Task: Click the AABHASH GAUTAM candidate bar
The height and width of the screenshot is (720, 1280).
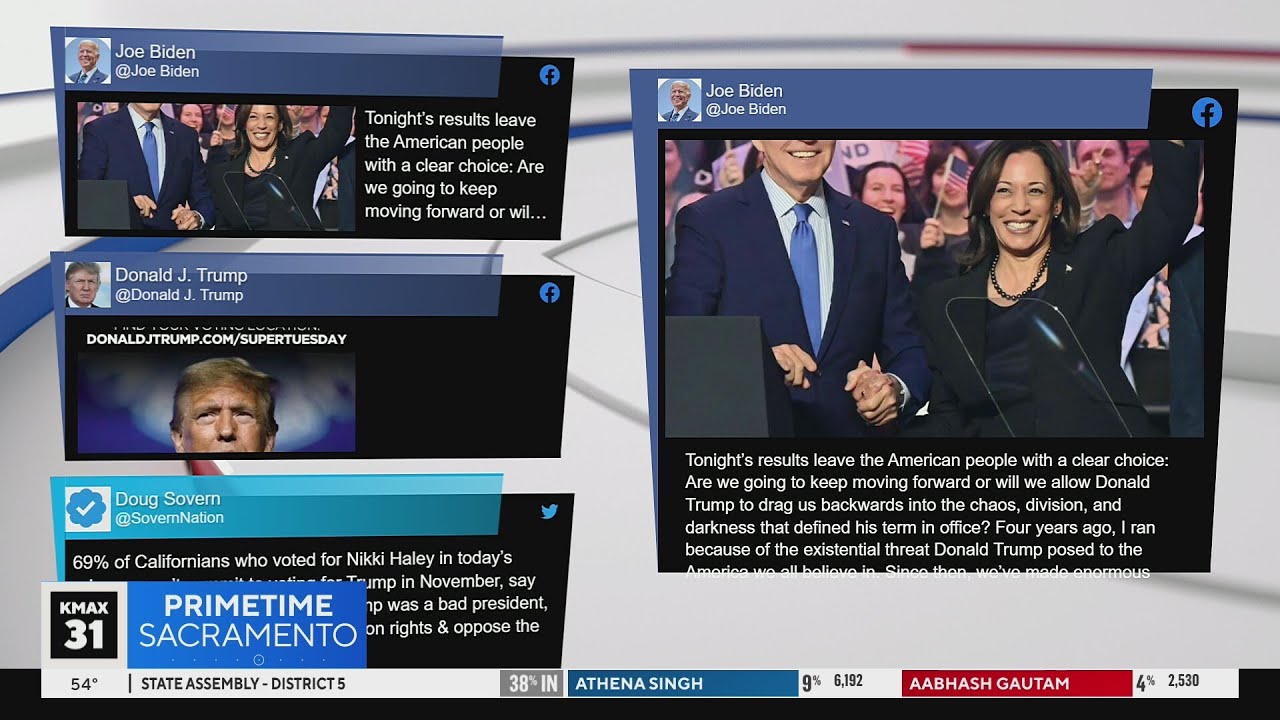Action: pyautogui.click(x=1016, y=684)
